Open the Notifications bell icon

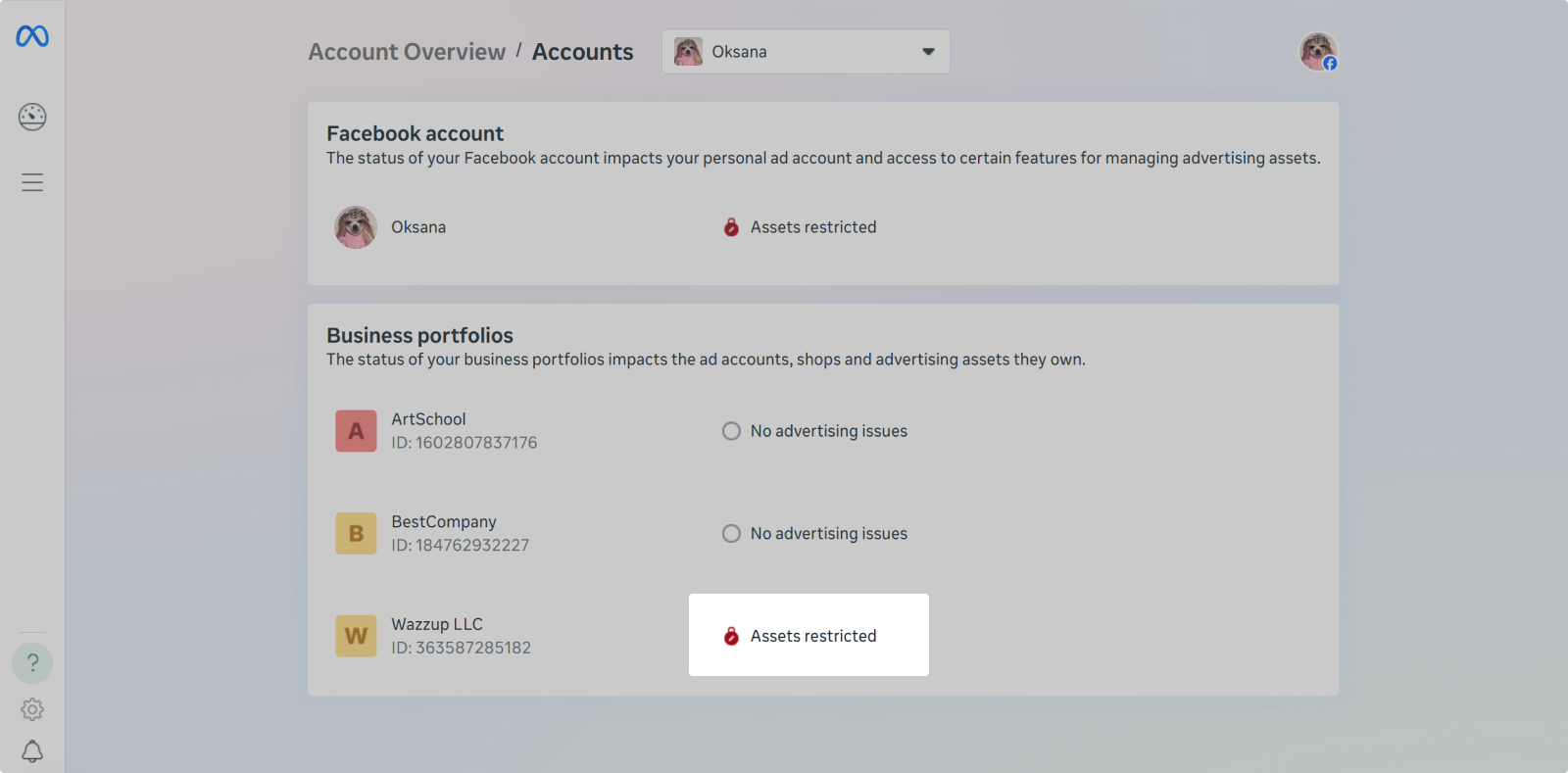[x=32, y=751]
